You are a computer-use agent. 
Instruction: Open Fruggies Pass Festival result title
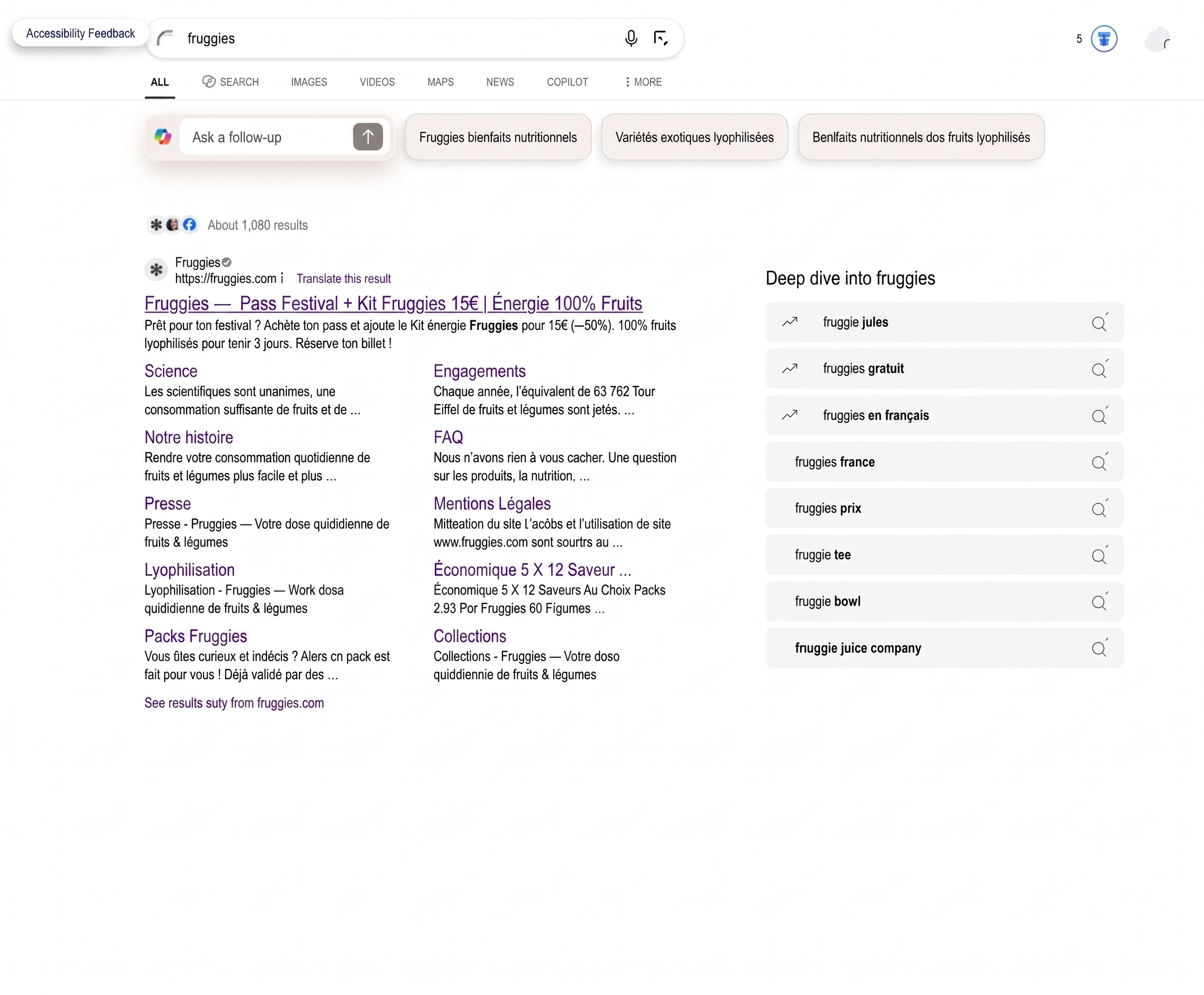pos(393,303)
